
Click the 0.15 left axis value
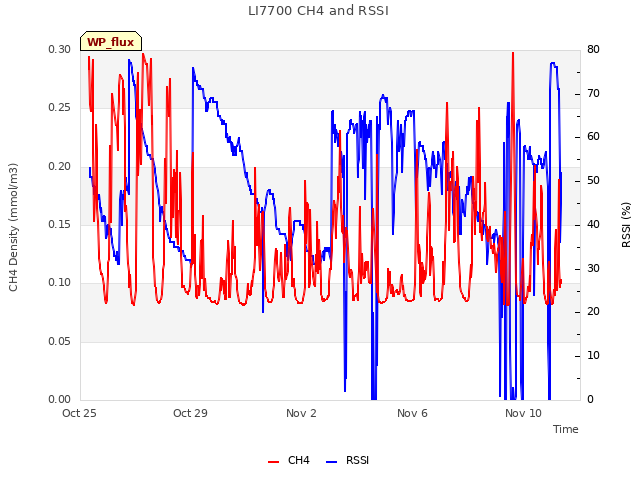tap(60, 224)
